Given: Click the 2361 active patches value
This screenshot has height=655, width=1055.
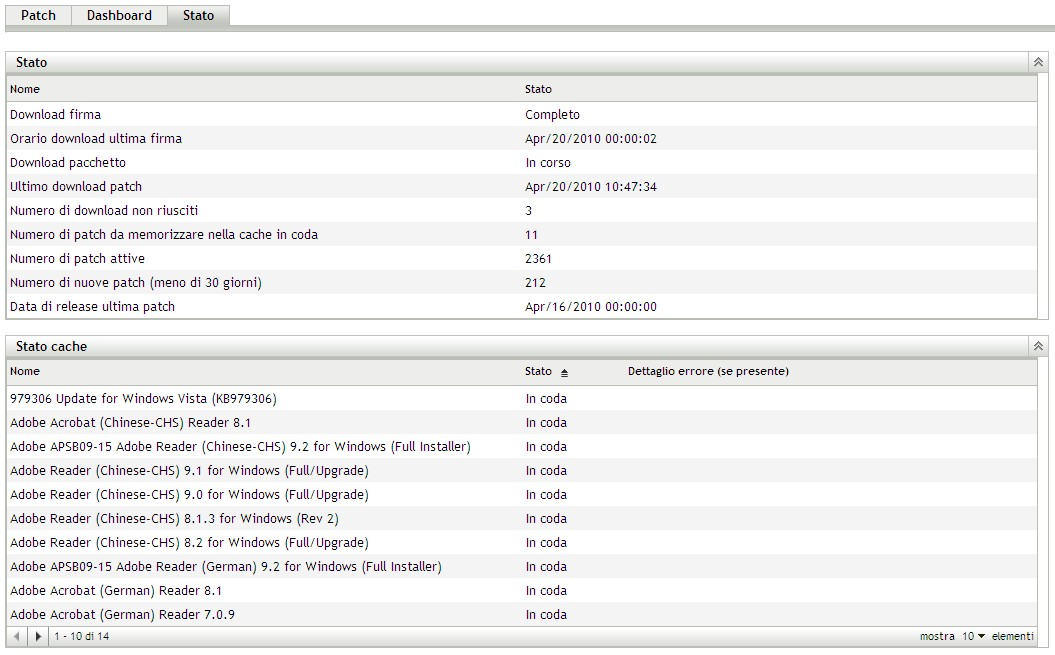Looking at the screenshot, I should click(x=538, y=258).
